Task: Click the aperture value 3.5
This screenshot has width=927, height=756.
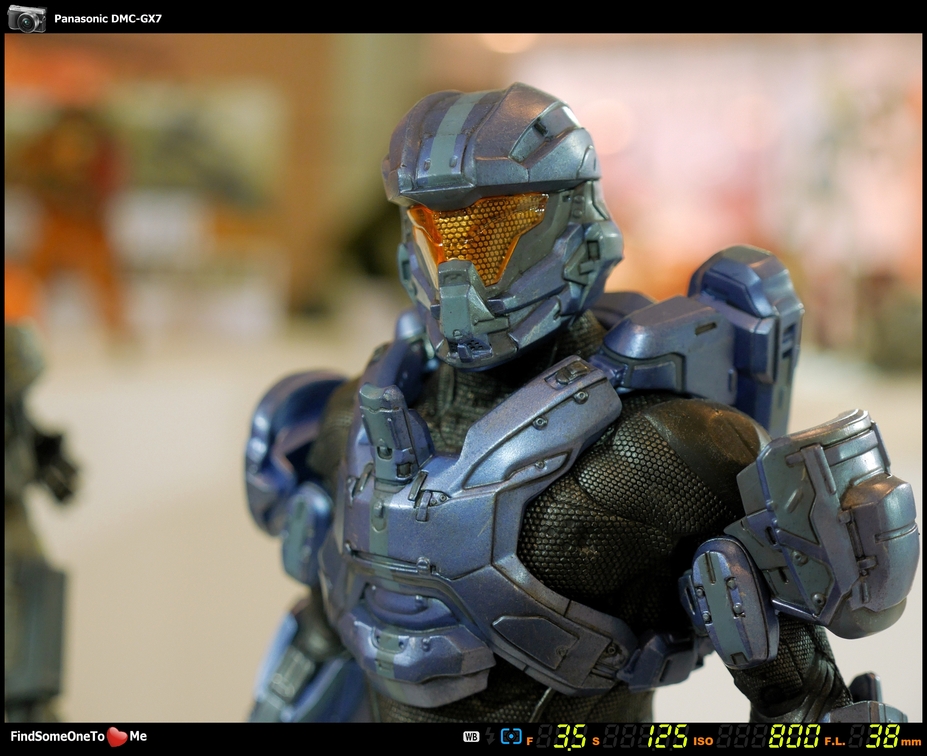Action: [x=570, y=736]
